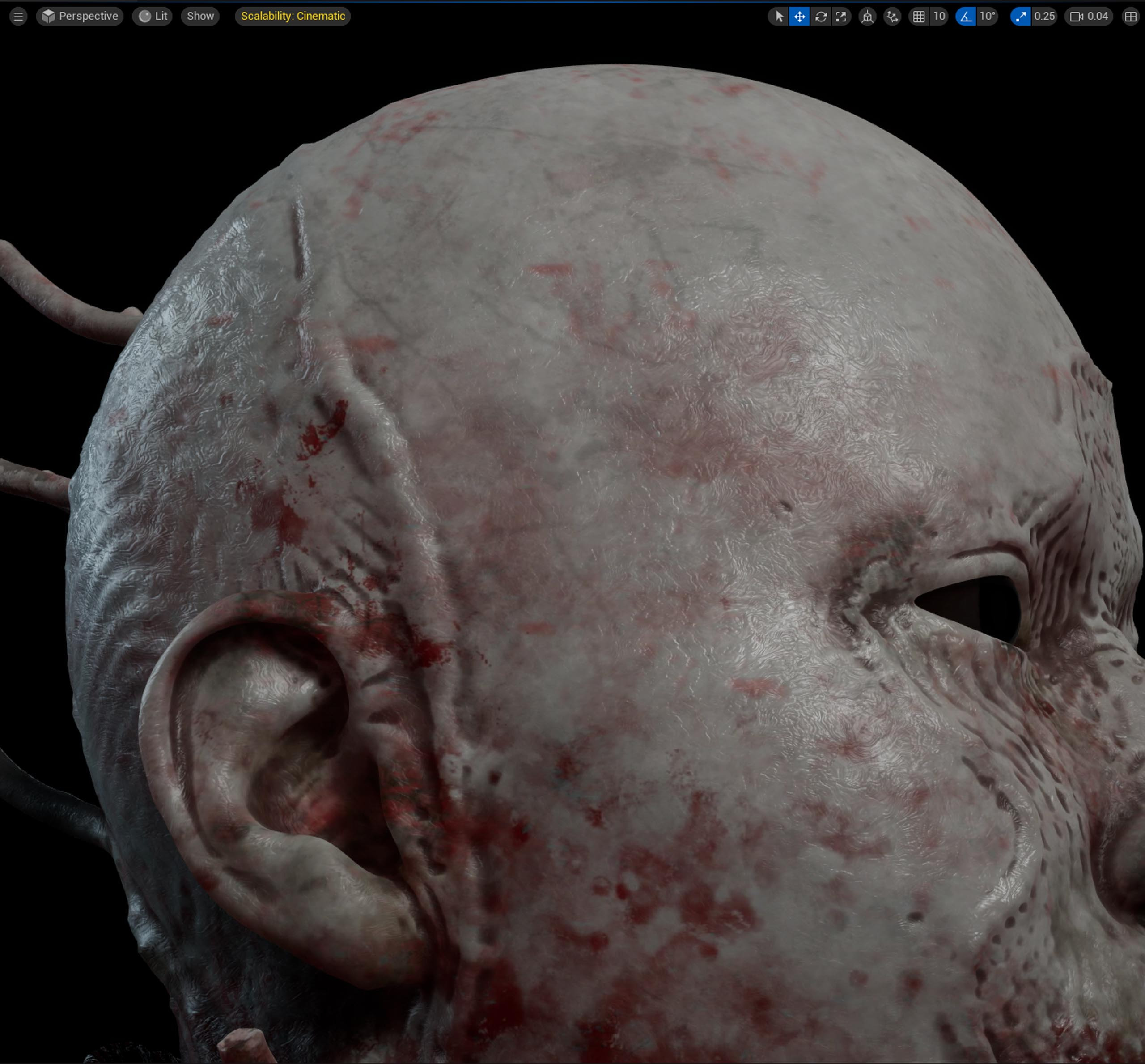Image resolution: width=1145 pixels, height=1064 pixels.
Task: Toggle world/local coordinate system icon
Action: point(867,17)
